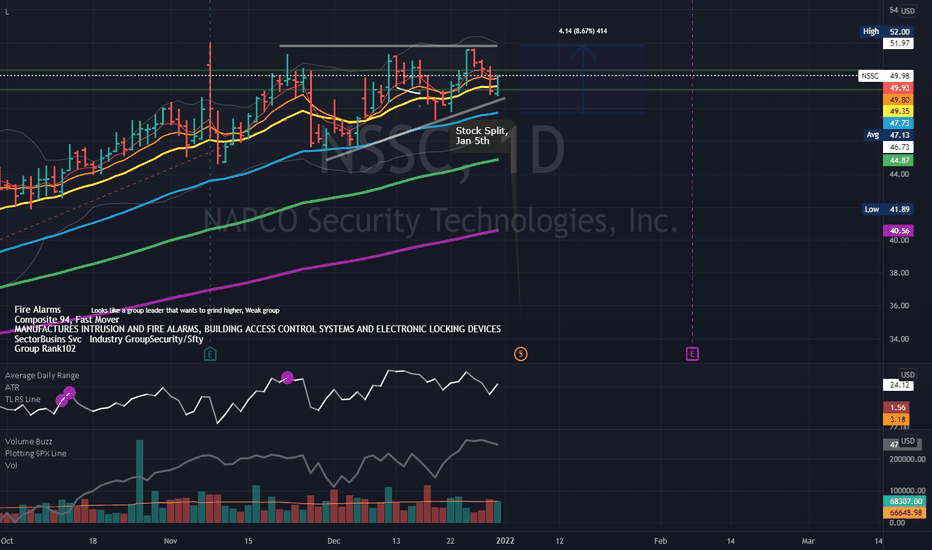Click the white 46.73 price label

pyautogui.click(x=899, y=147)
